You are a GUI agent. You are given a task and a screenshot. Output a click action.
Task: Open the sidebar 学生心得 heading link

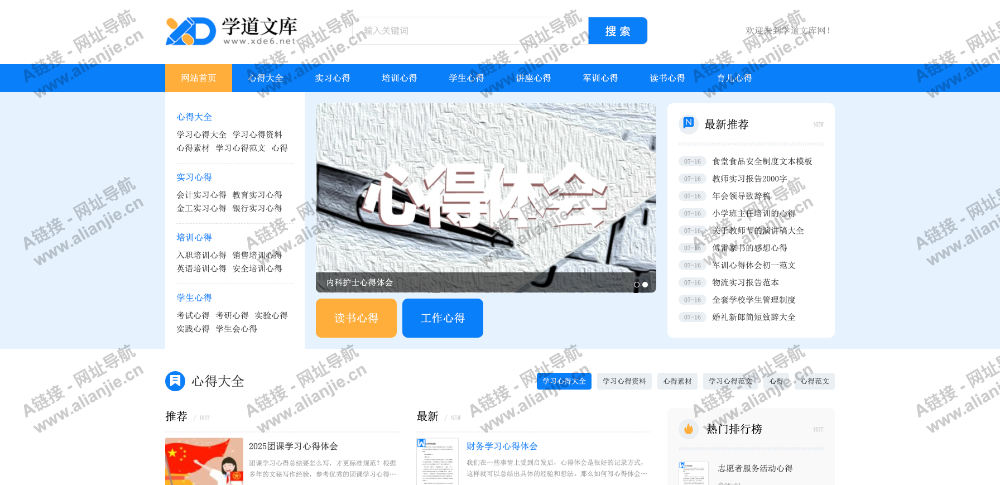tap(195, 297)
